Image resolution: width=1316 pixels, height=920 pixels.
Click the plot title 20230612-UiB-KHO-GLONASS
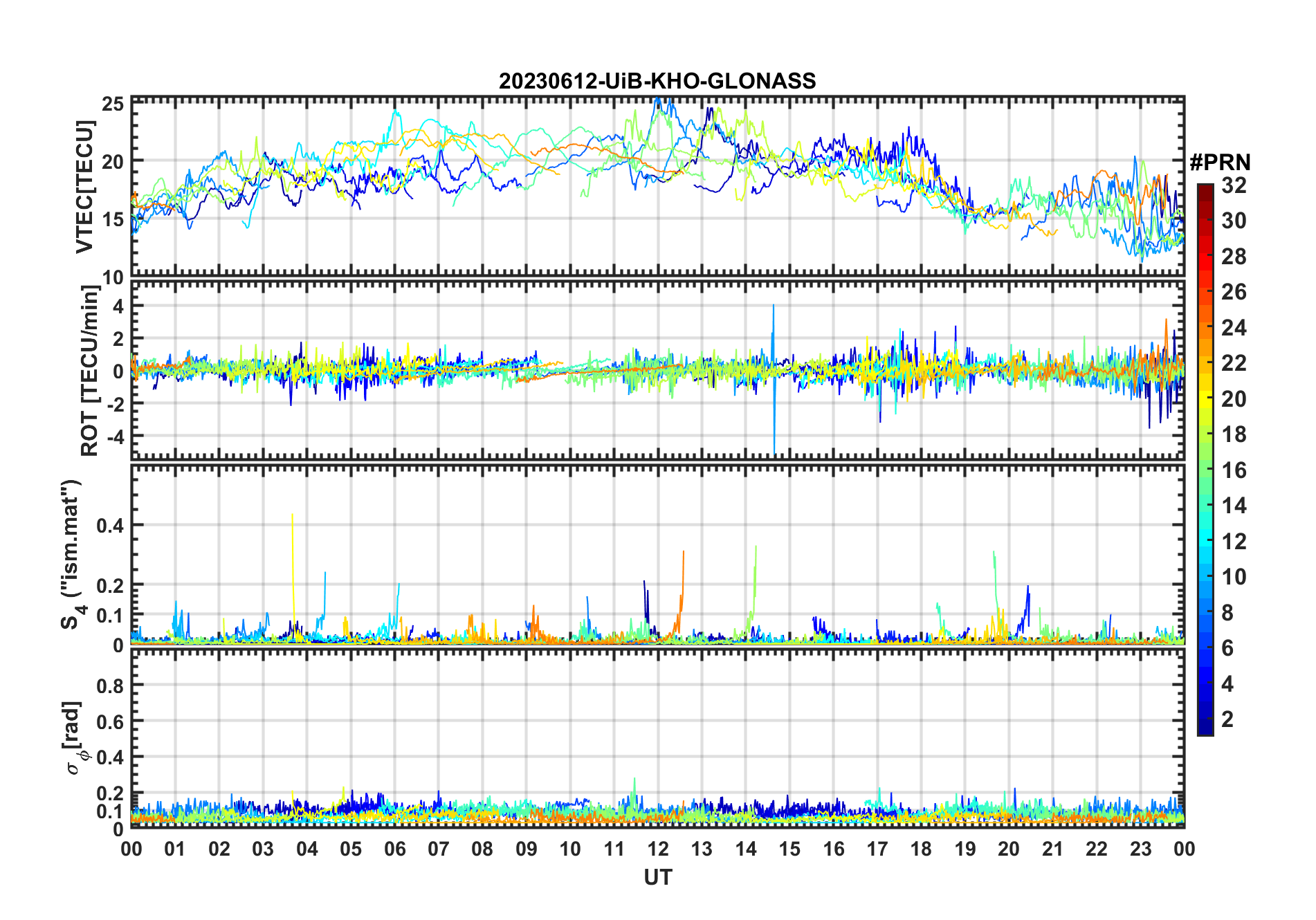point(657,82)
